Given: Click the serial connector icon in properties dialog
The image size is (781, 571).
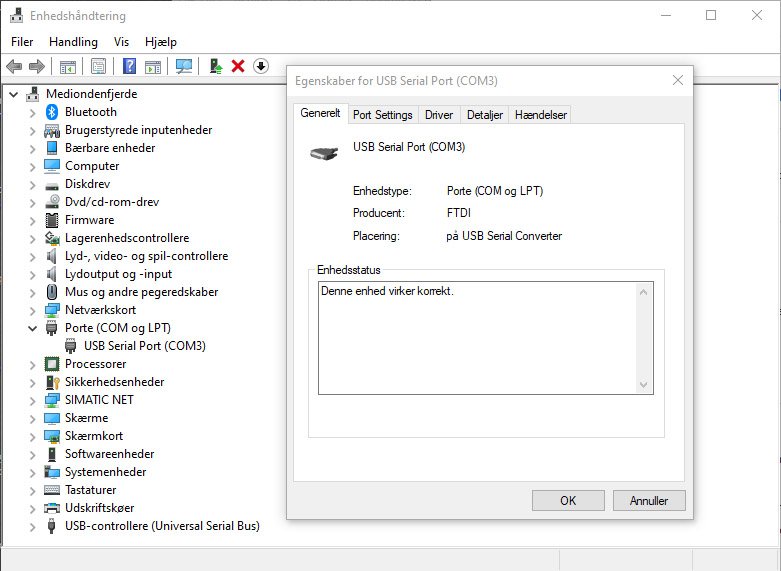Looking at the screenshot, I should (x=324, y=152).
